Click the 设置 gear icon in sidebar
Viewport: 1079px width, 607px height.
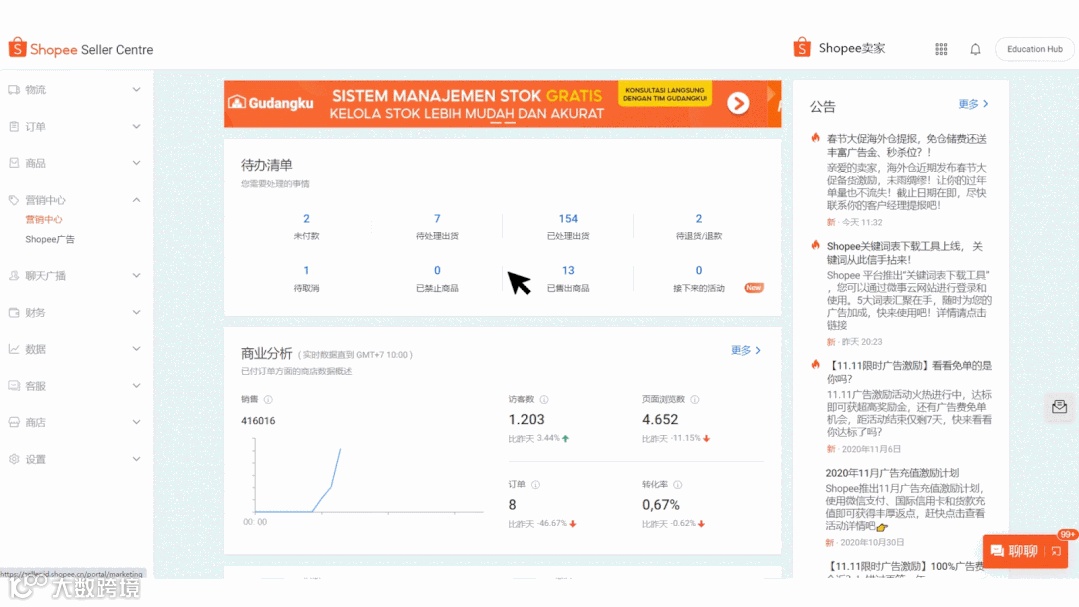tap(14, 459)
